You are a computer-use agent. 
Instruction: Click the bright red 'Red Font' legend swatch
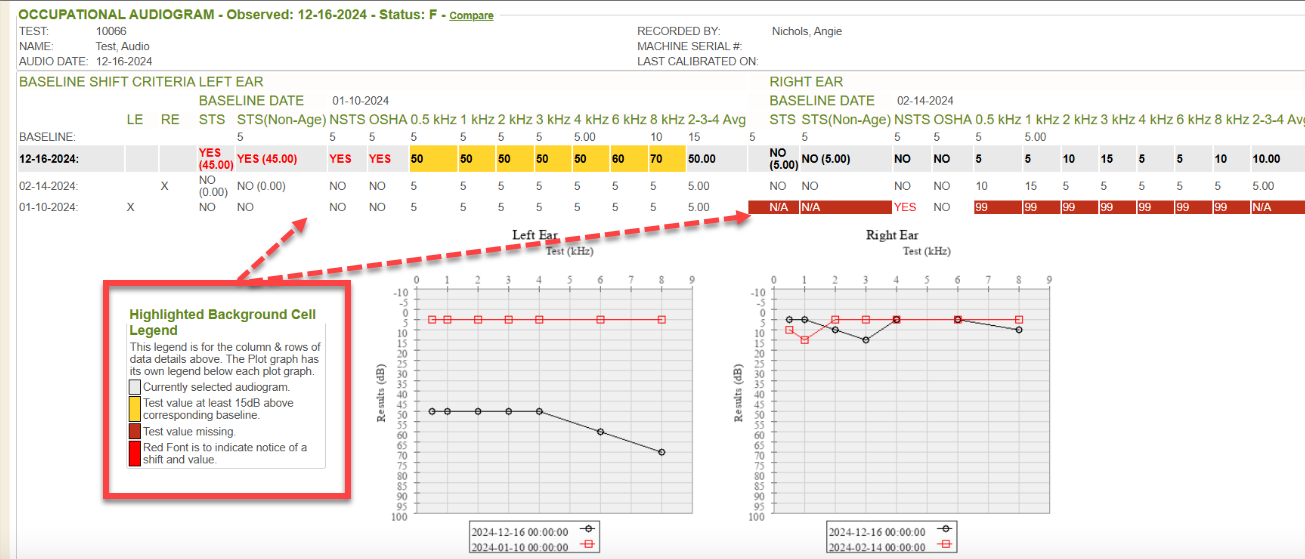[x=135, y=453]
